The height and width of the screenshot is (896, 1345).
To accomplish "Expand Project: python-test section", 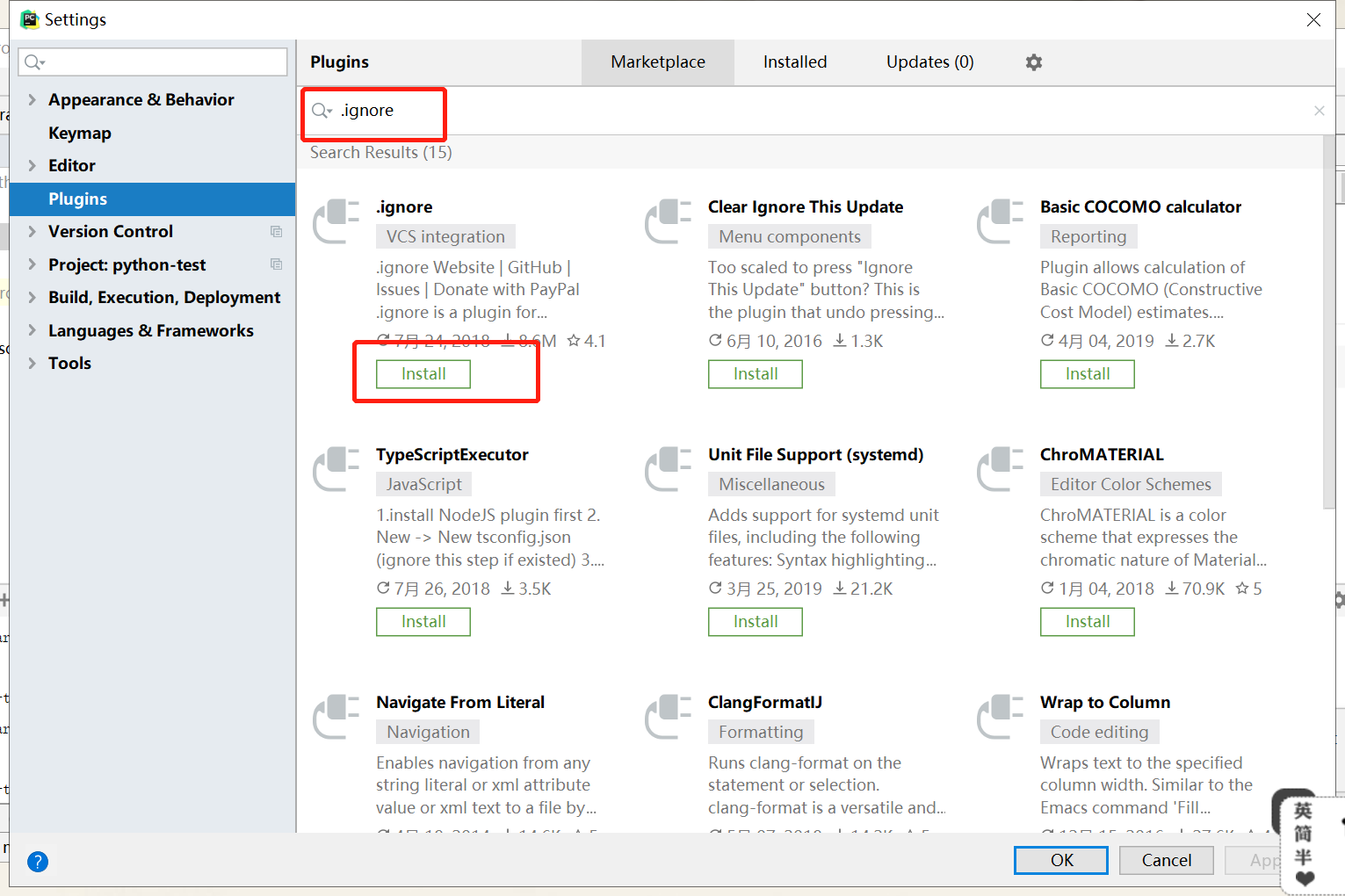I will pyautogui.click(x=32, y=264).
